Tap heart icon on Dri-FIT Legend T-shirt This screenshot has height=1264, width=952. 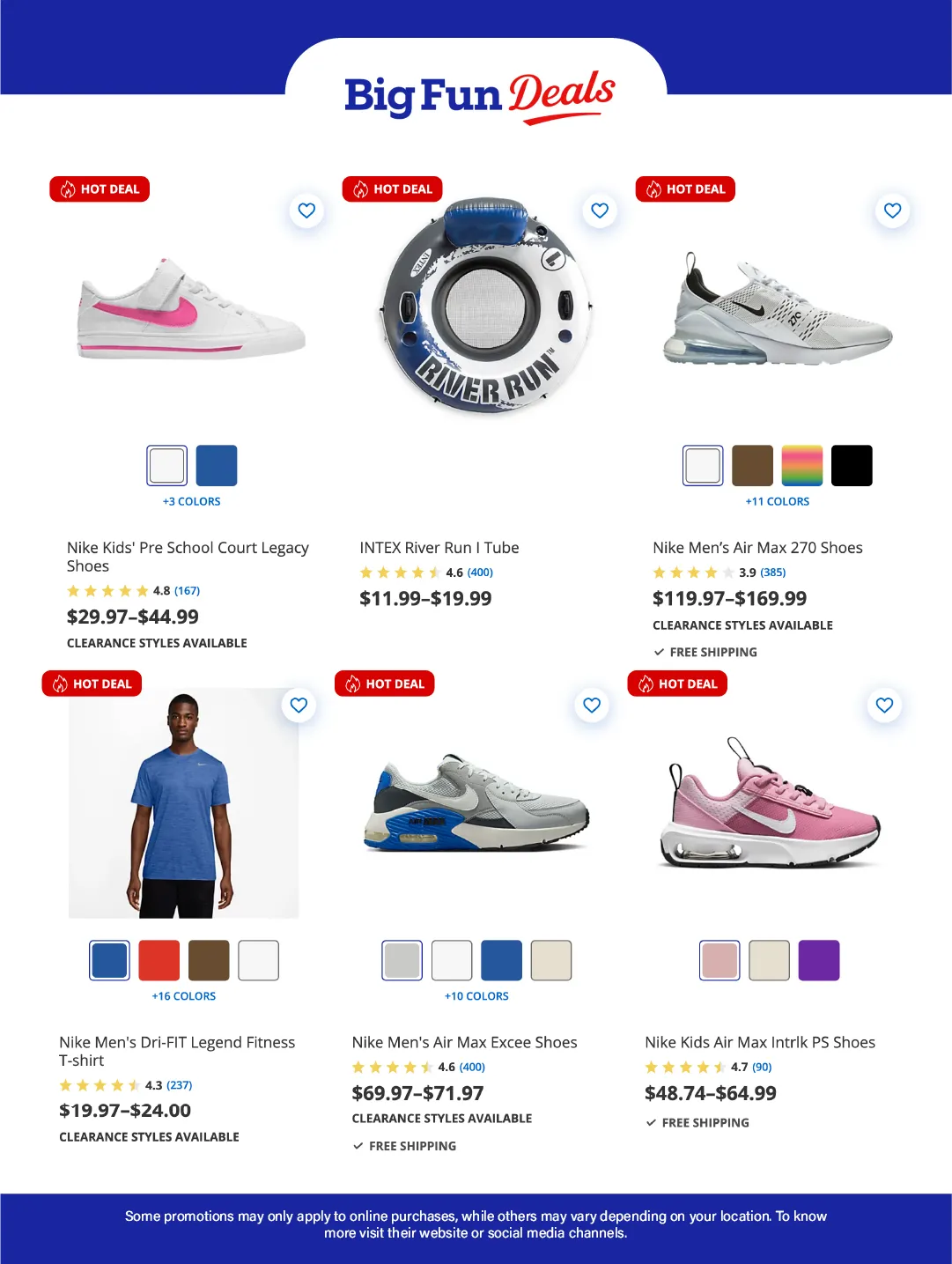coord(299,705)
